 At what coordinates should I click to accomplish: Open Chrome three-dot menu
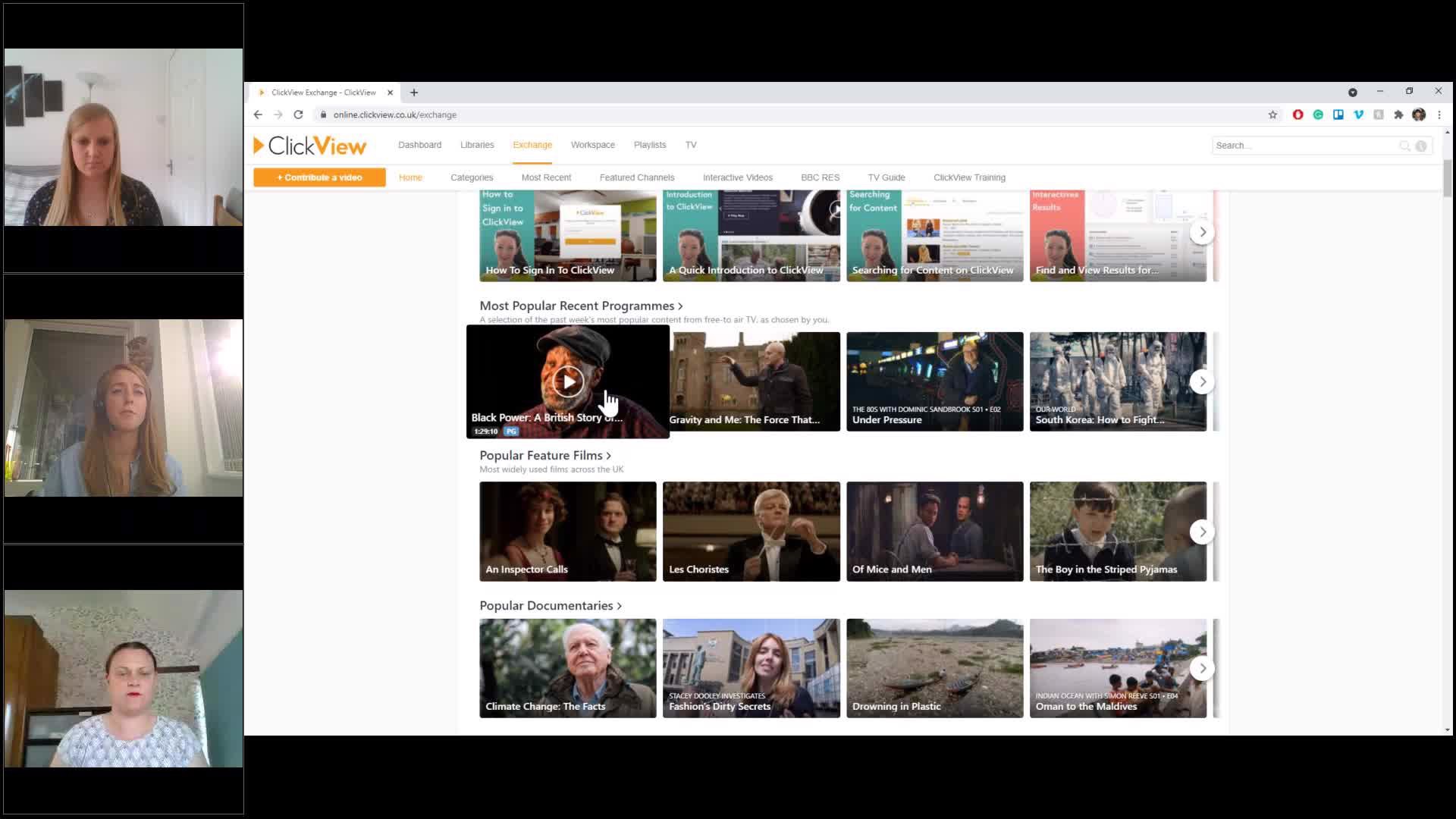[1439, 115]
